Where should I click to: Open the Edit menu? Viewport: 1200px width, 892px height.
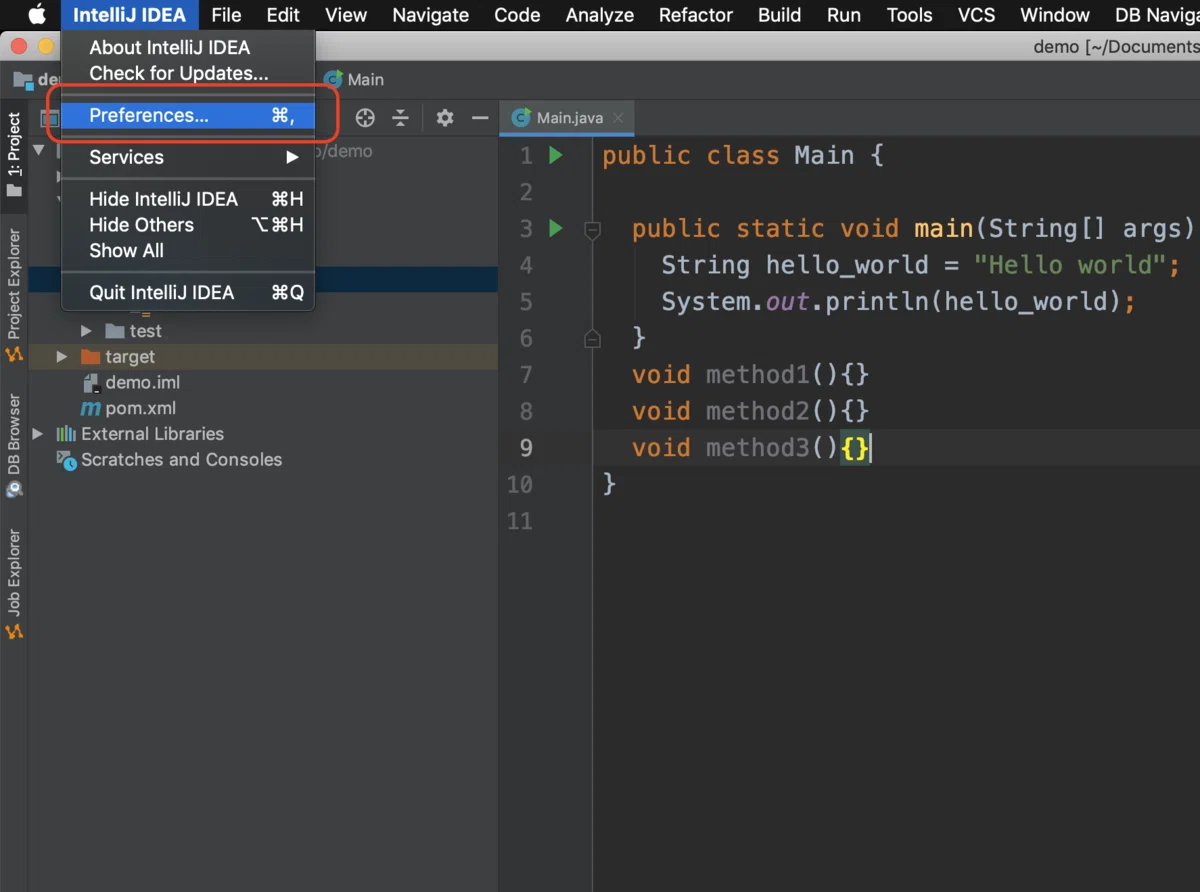tap(283, 15)
